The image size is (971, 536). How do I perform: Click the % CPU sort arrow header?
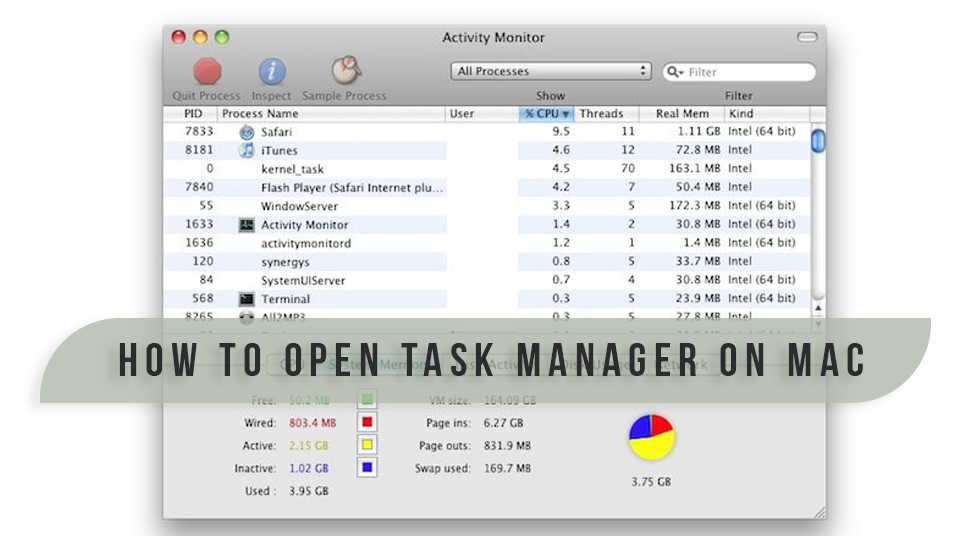click(546, 113)
